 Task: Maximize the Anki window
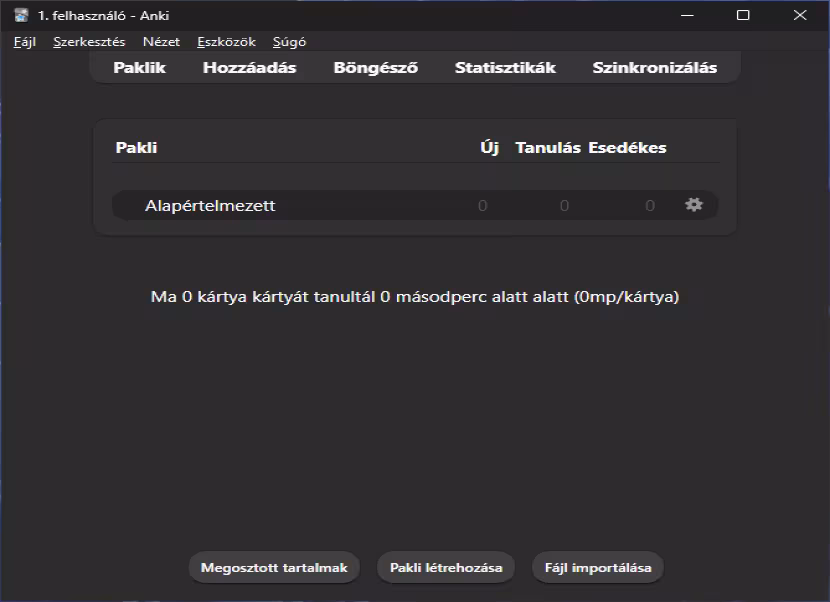point(743,15)
